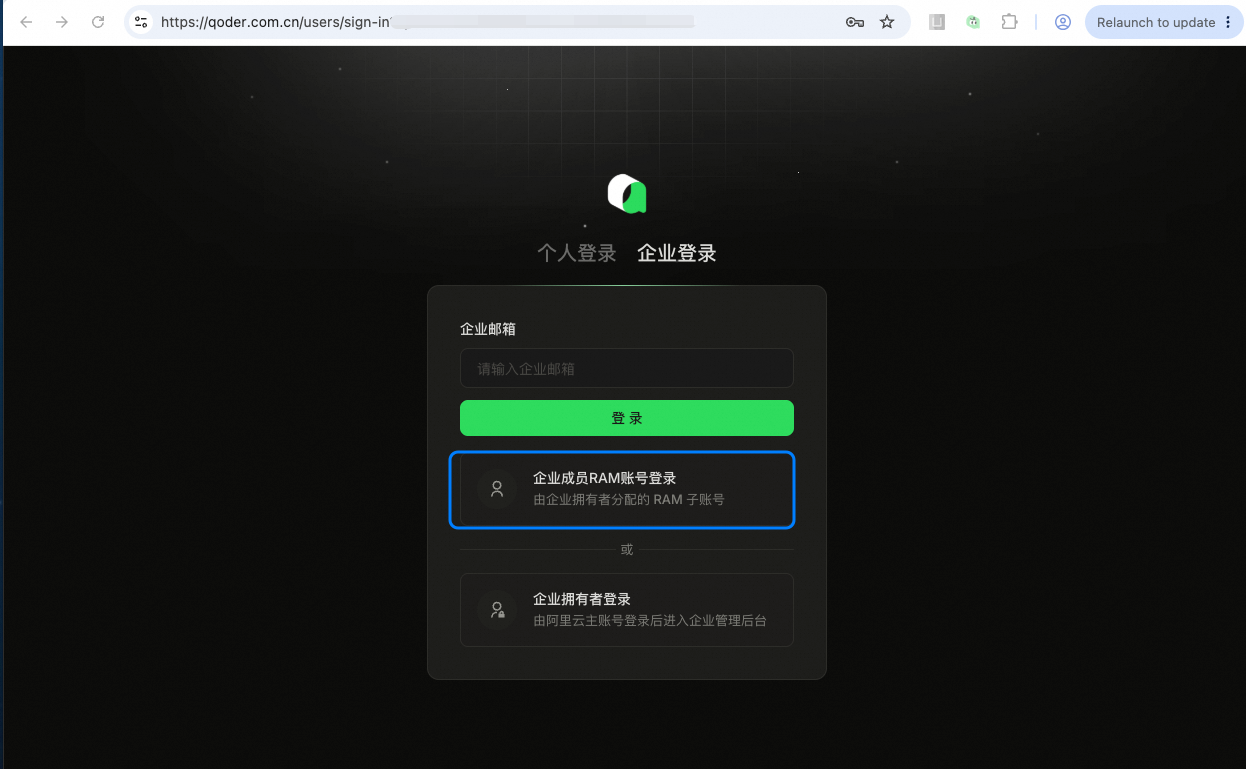
Task: Open the Extensions puzzle piece menu
Action: click(x=1009, y=22)
